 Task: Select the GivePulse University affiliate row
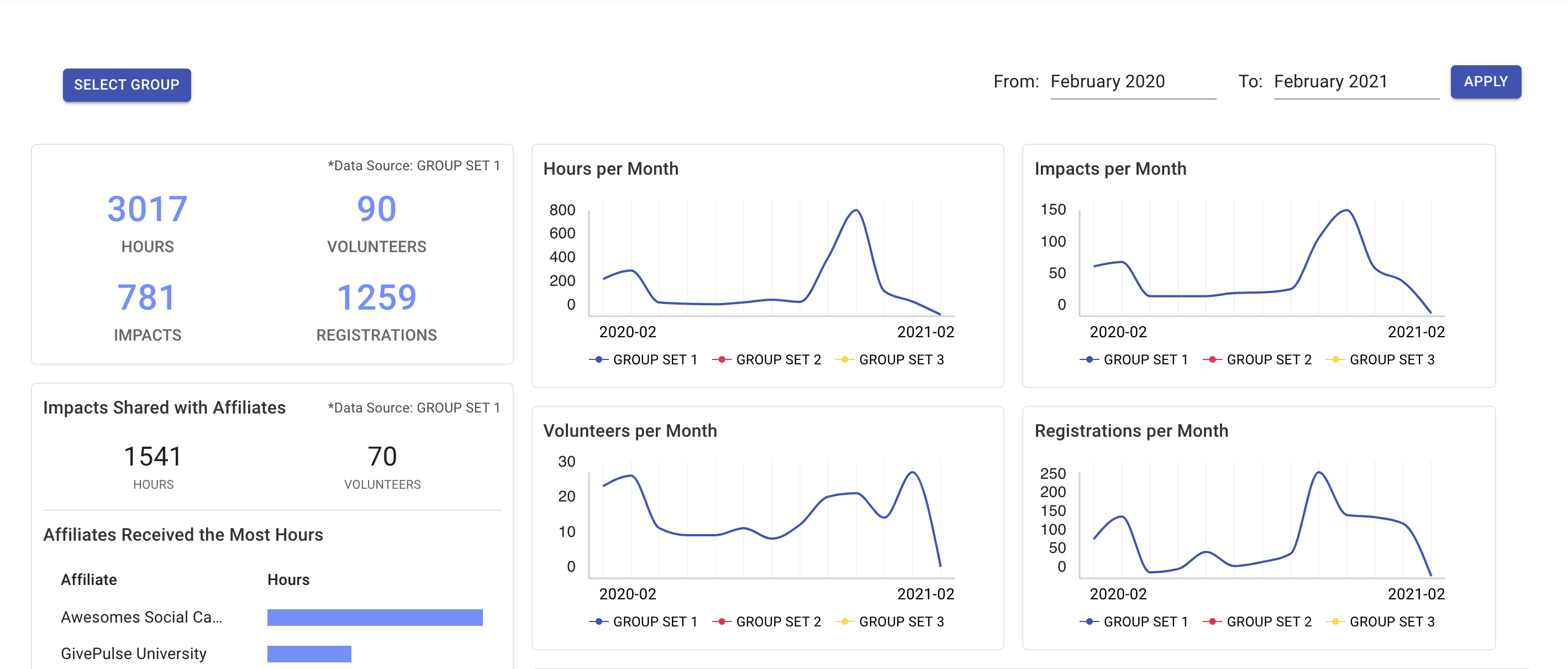pyautogui.click(x=272, y=653)
